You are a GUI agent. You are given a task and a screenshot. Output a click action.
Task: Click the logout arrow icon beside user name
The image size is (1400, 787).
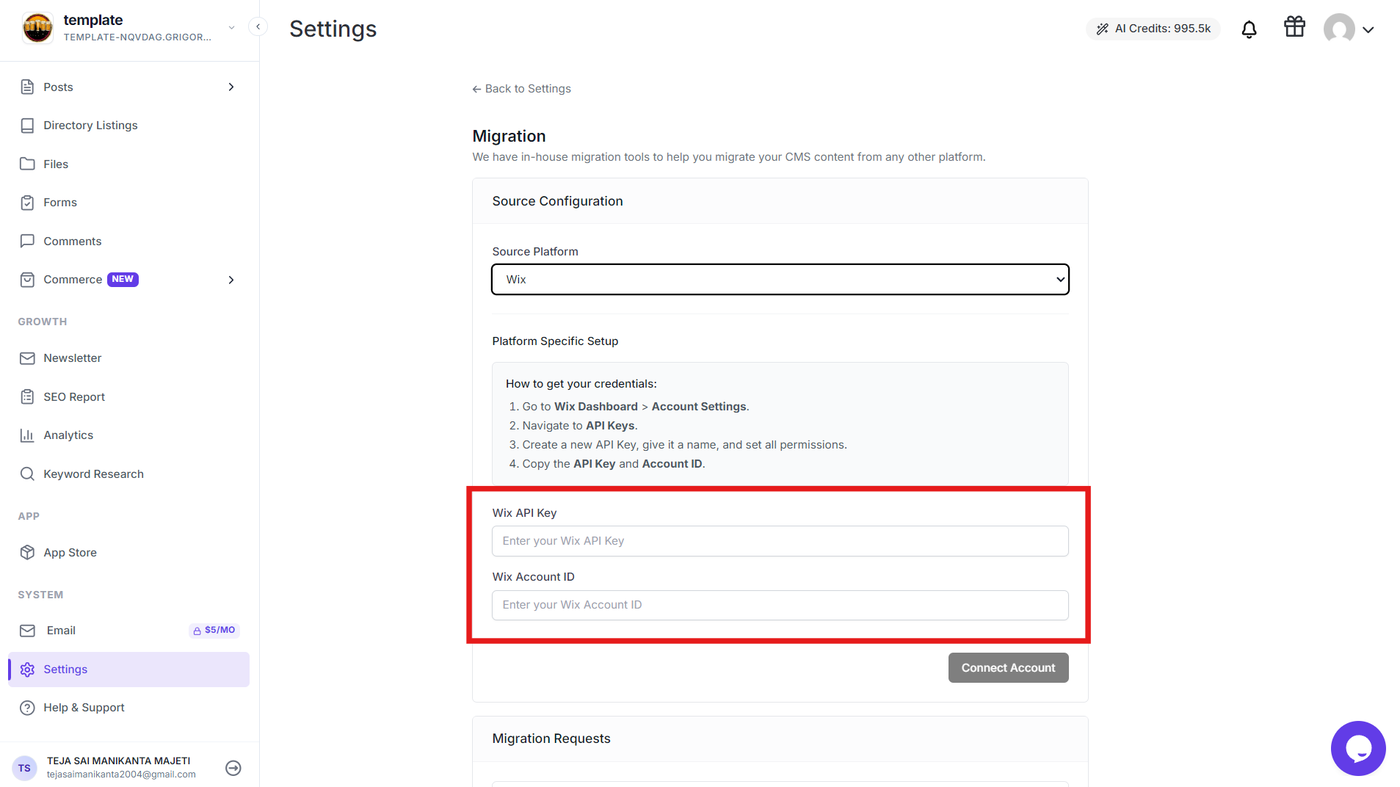tap(233, 768)
